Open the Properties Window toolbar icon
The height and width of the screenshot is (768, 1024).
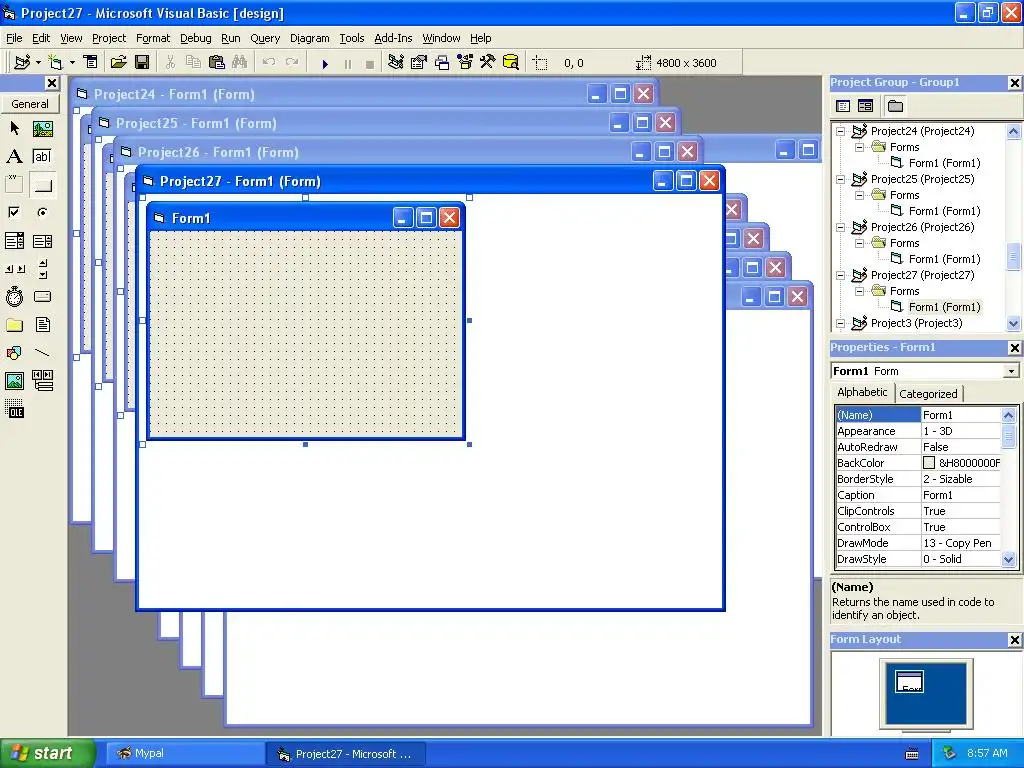pyautogui.click(x=419, y=63)
